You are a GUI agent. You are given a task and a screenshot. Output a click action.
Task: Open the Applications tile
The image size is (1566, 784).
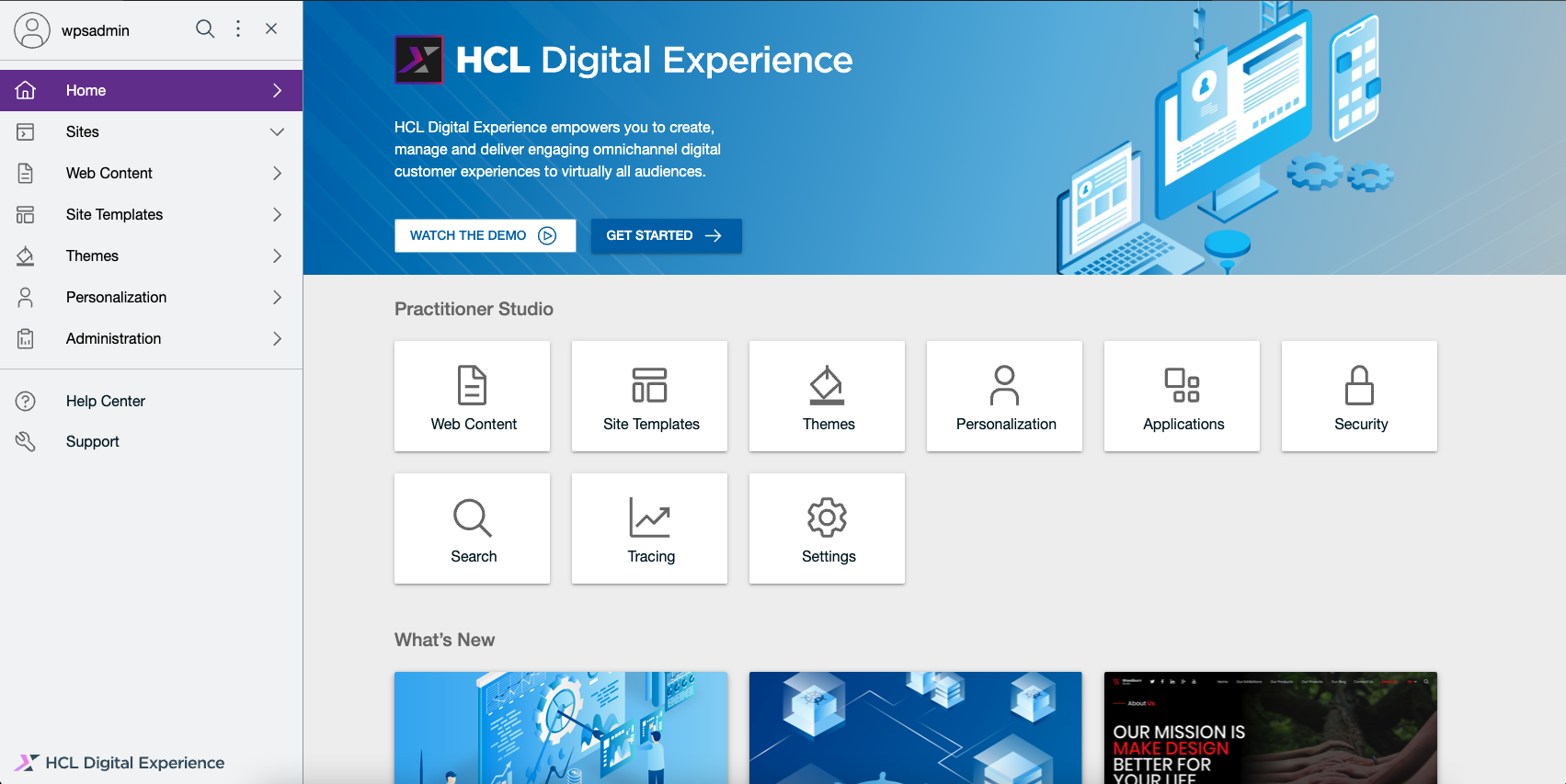click(1183, 396)
